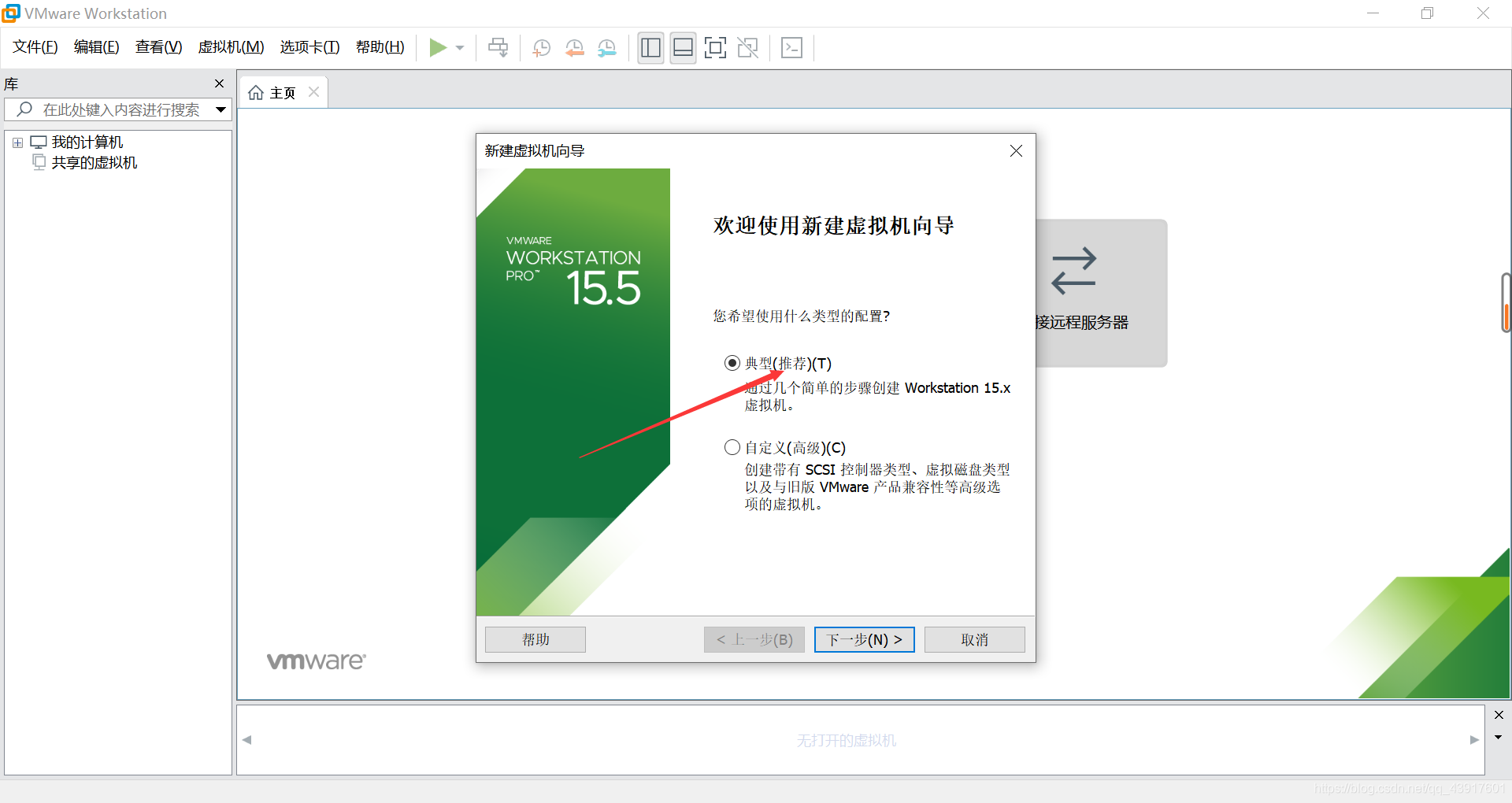Image resolution: width=1512 pixels, height=803 pixels.
Task: Close the 新建虚拟机向导 dialog
Action: point(1016,150)
